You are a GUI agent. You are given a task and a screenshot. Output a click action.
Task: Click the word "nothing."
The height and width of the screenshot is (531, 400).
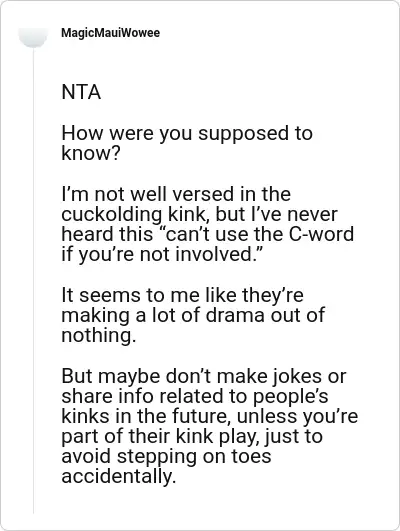click(x=99, y=335)
